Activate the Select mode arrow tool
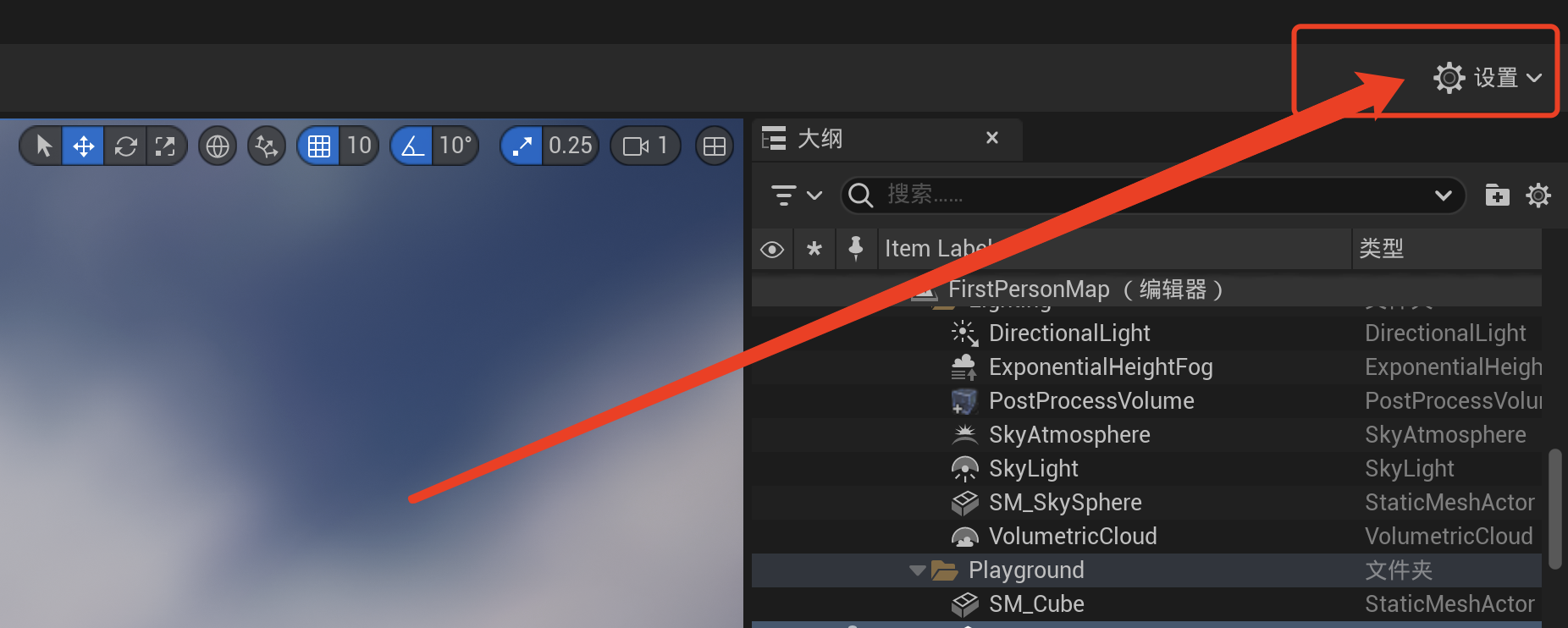This screenshot has width=1568, height=628. click(43, 146)
